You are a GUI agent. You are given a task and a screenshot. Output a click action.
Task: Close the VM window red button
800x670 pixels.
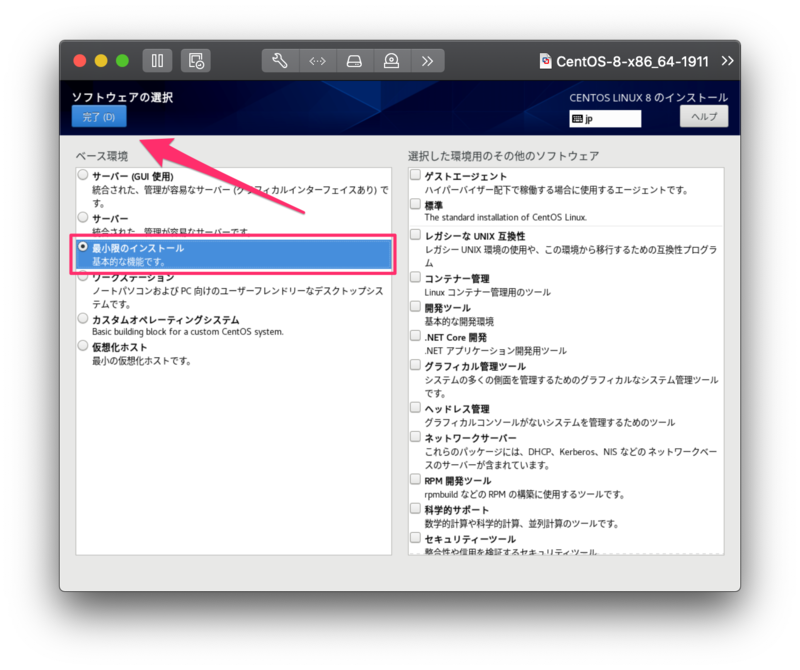click(80, 61)
